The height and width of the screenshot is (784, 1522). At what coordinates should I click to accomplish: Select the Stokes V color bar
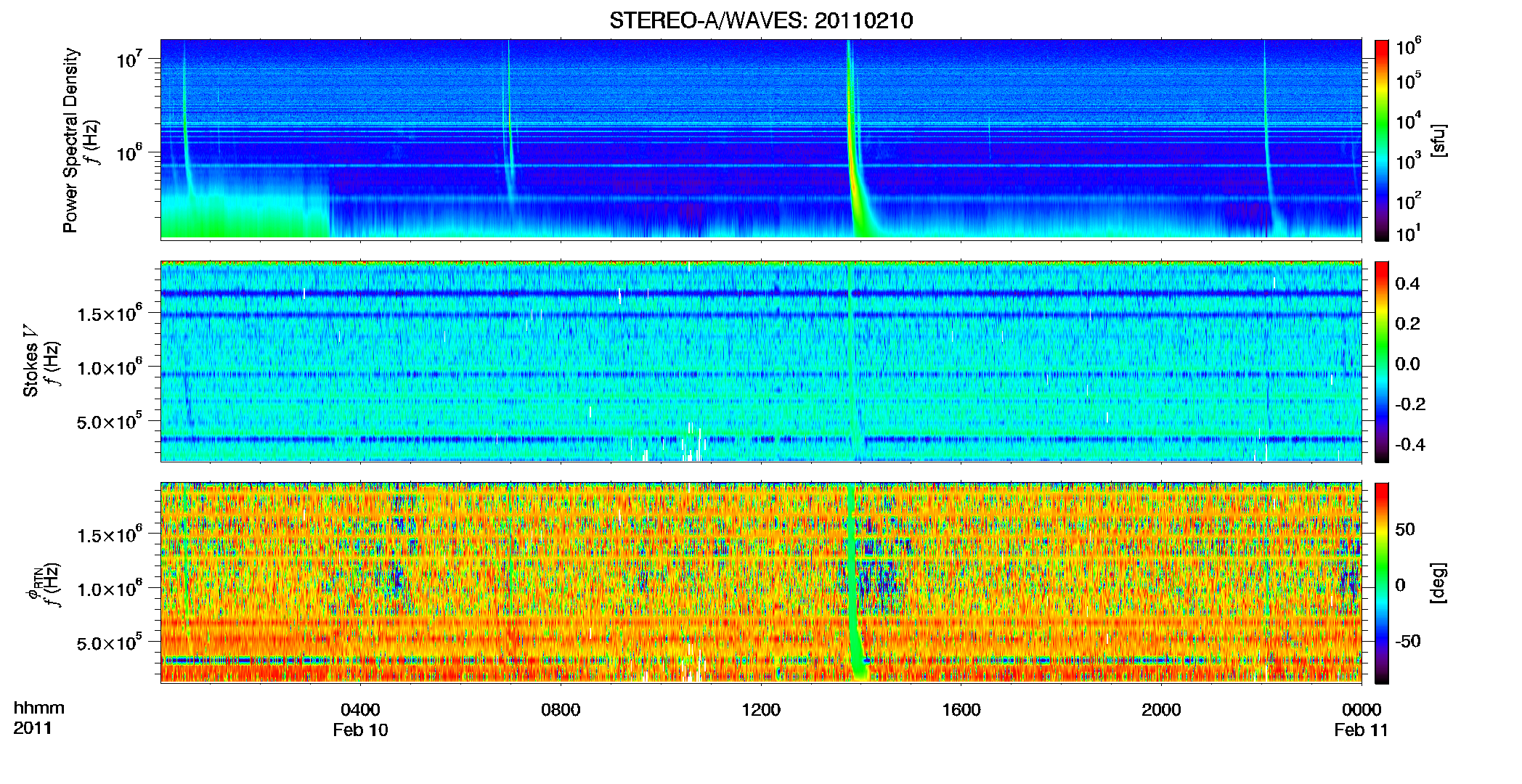pyautogui.click(x=1382, y=362)
